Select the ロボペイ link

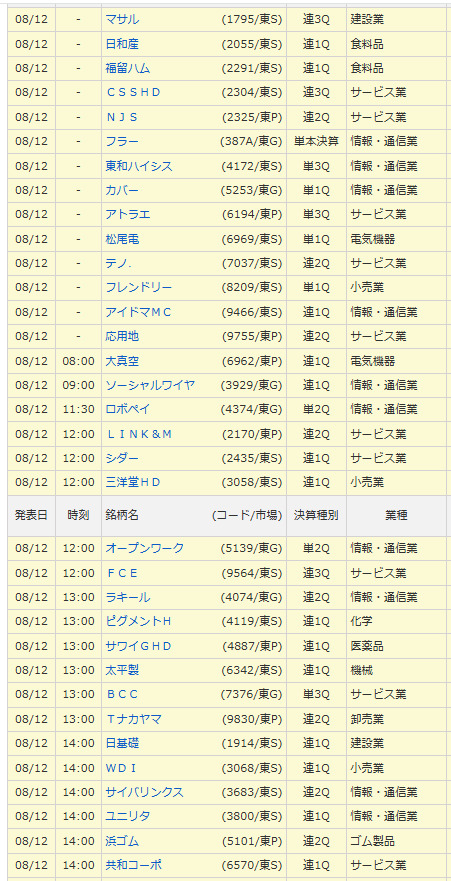(x=128, y=409)
